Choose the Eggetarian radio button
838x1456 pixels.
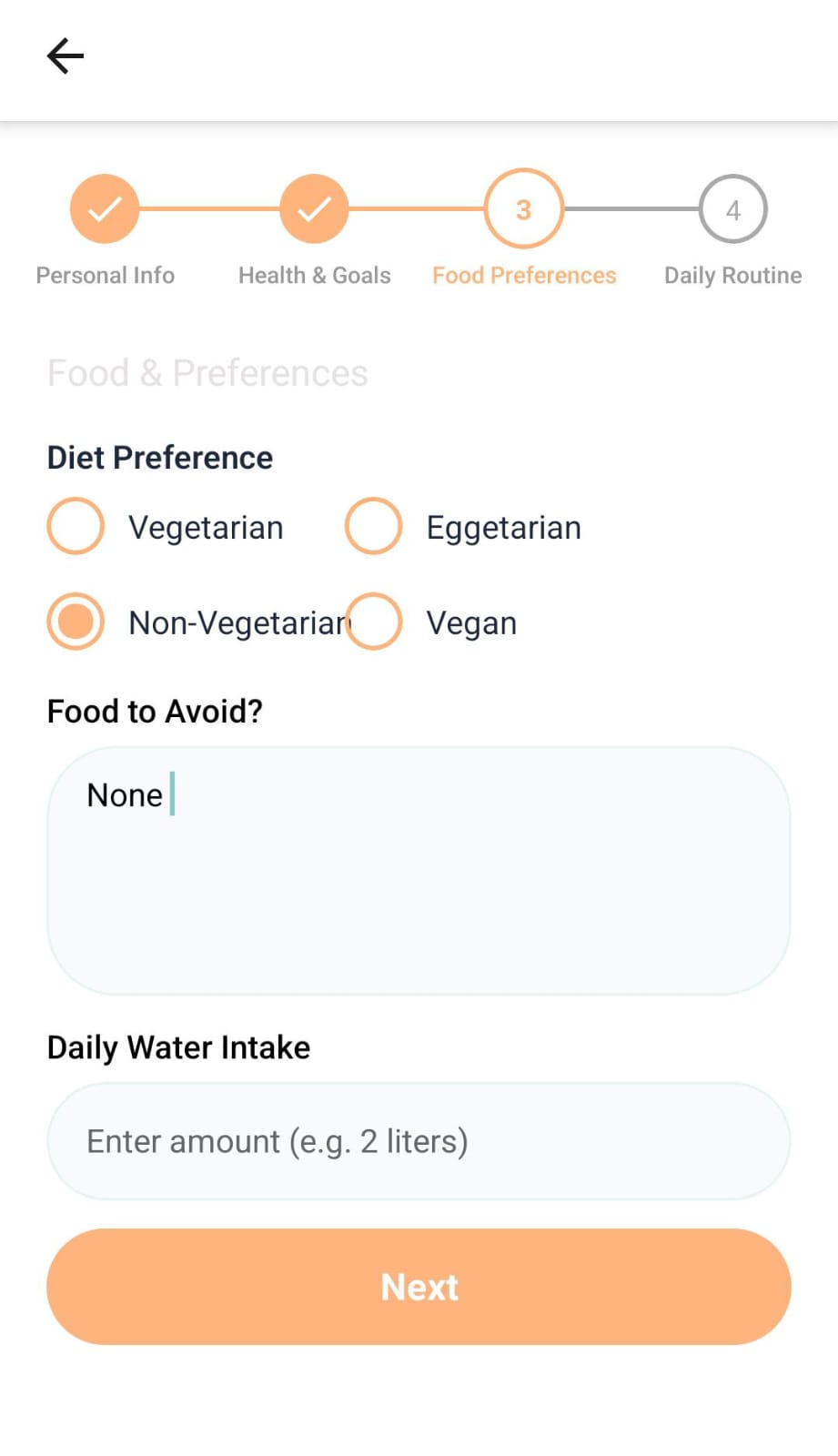coord(374,527)
